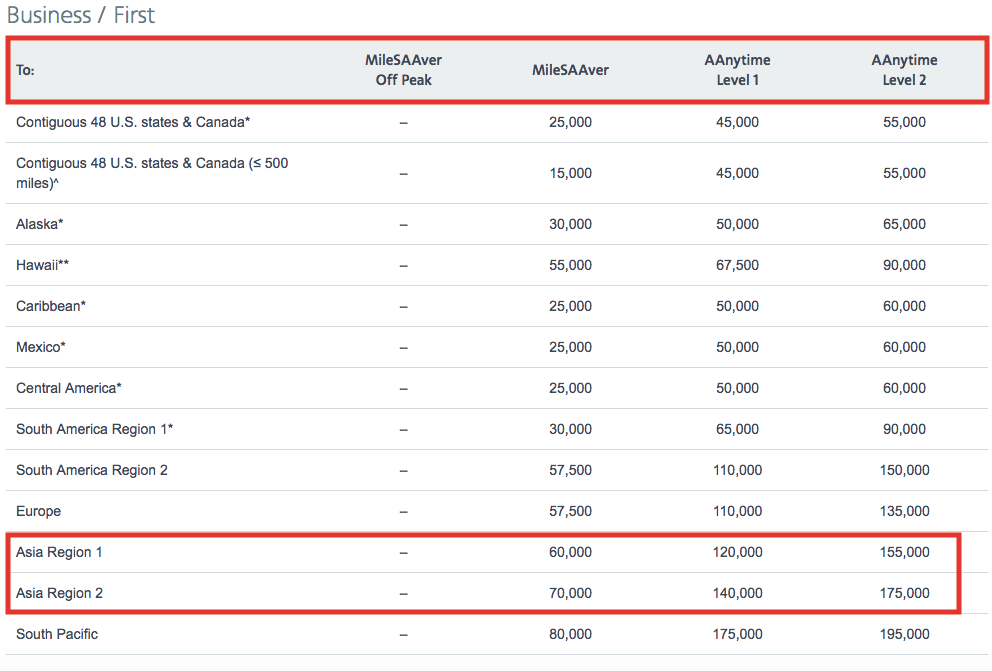Screen dimensions: 992x671
Task: Click Asia Region 1's 155,000 value
Action: click(905, 553)
